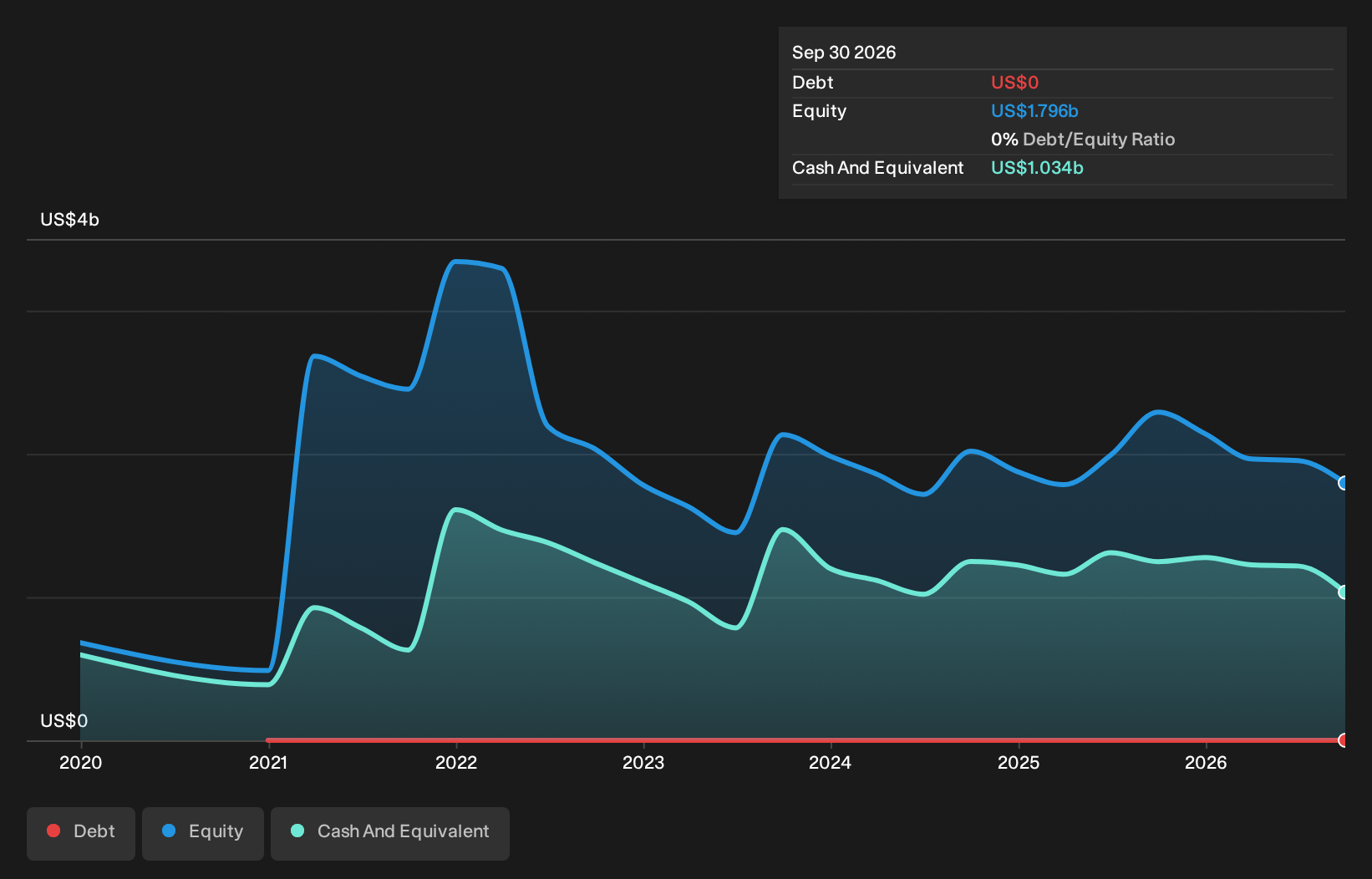The height and width of the screenshot is (879, 1372).
Task: Click the Sep 30 2026 tooltip date
Action: click(x=844, y=53)
